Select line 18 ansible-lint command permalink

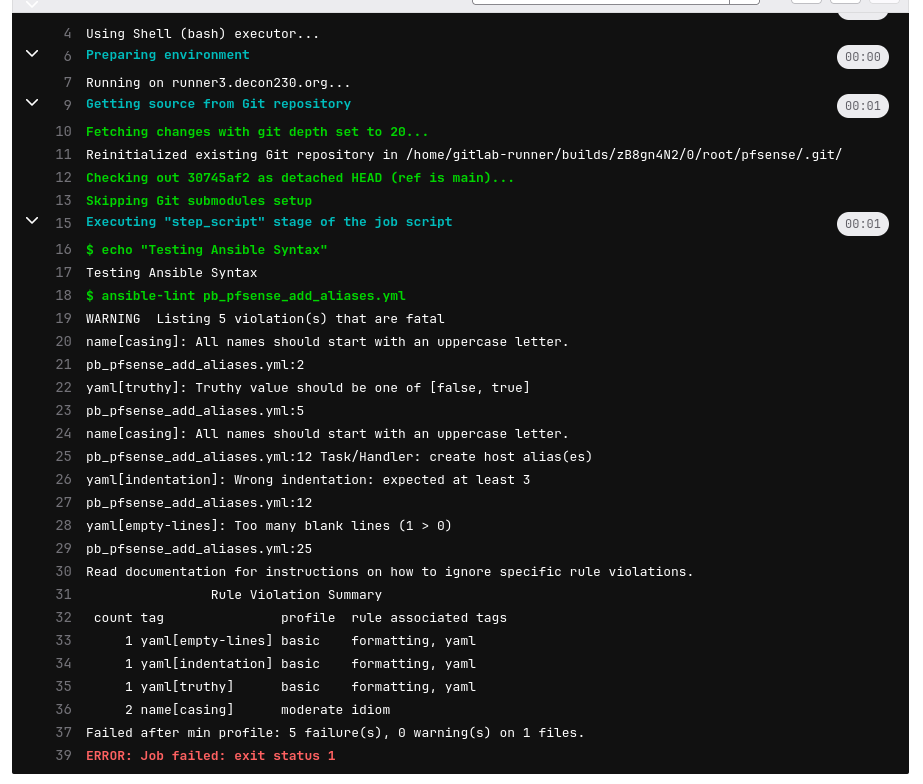(x=63, y=295)
